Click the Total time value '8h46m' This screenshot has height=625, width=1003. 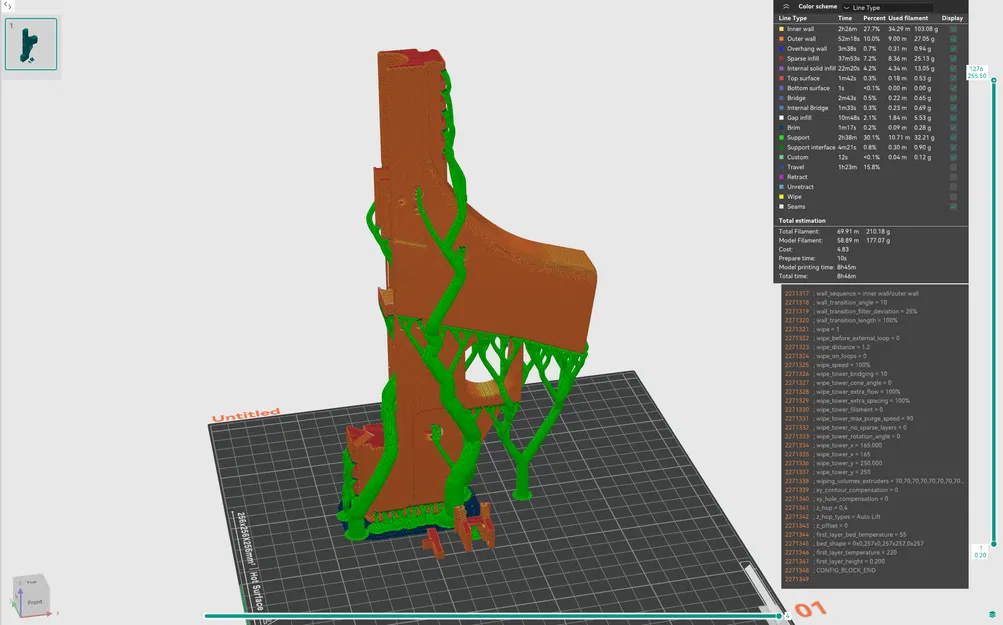click(x=846, y=276)
